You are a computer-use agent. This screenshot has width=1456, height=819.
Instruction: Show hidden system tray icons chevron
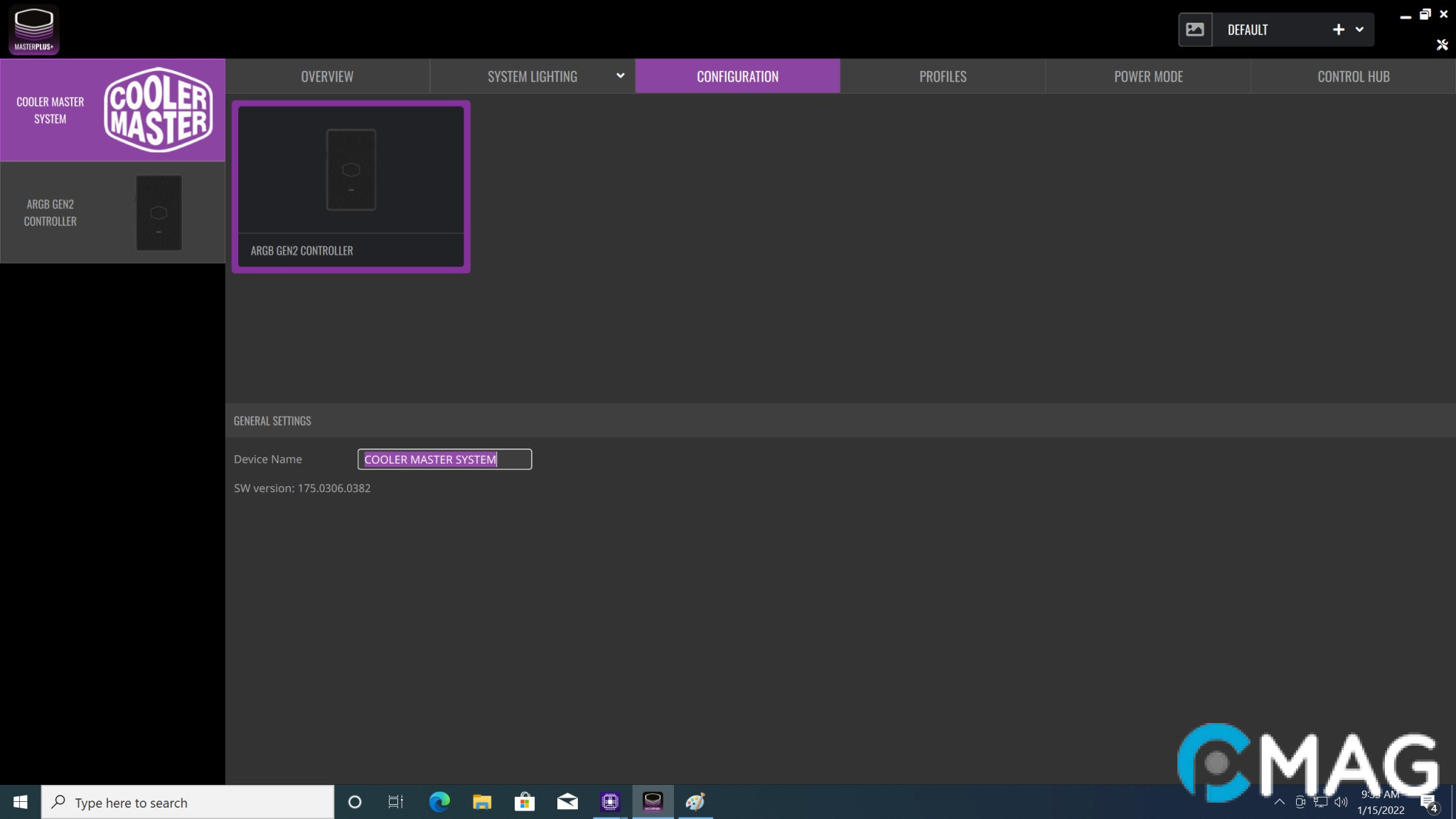point(1279,802)
